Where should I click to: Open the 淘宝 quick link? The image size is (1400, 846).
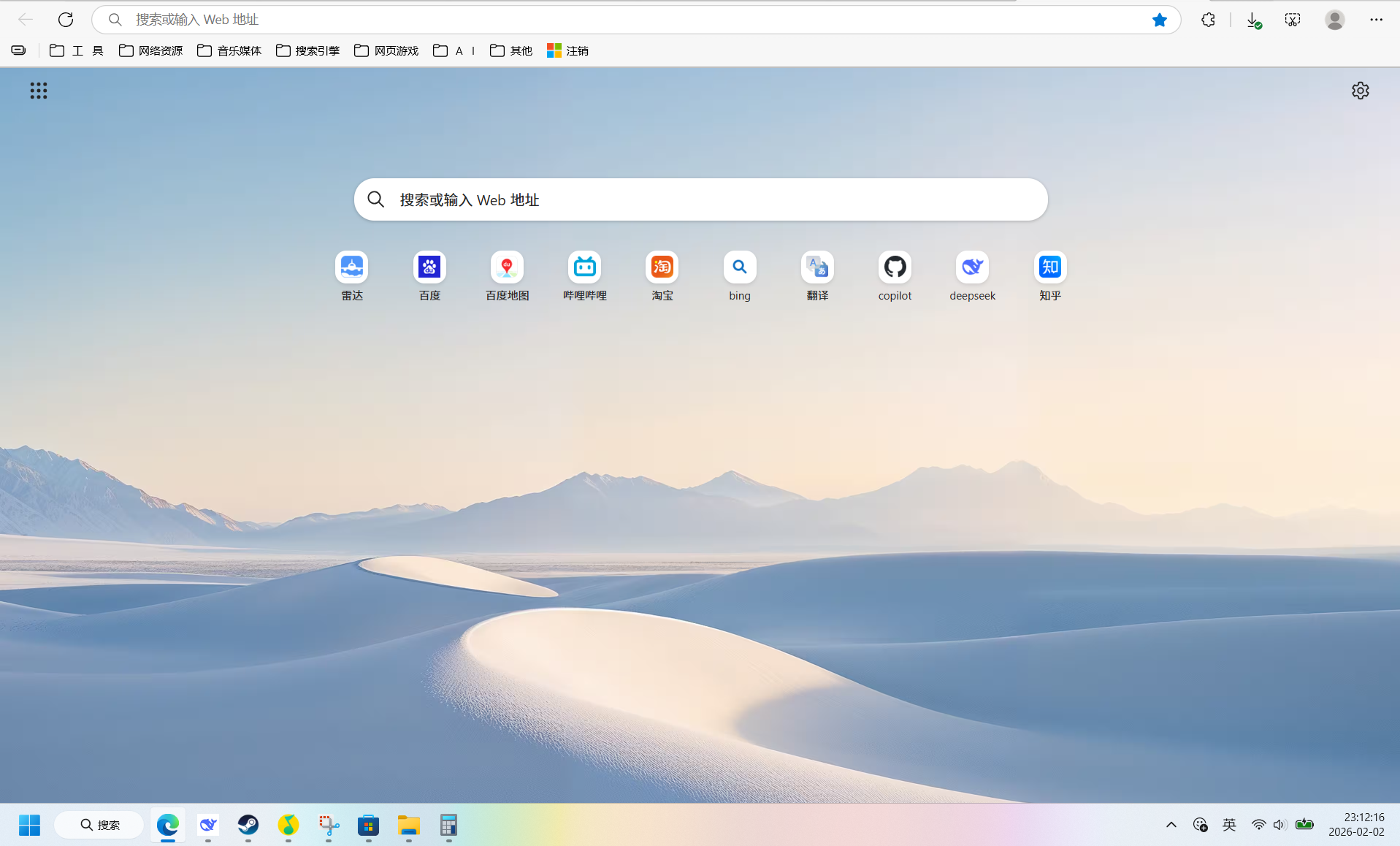tap(662, 276)
